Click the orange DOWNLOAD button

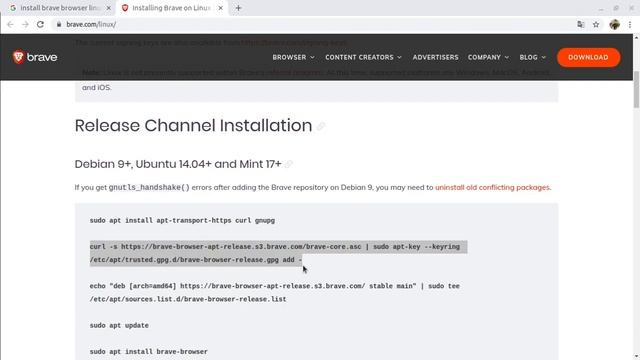pyautogui.click(x=588, y=57)
